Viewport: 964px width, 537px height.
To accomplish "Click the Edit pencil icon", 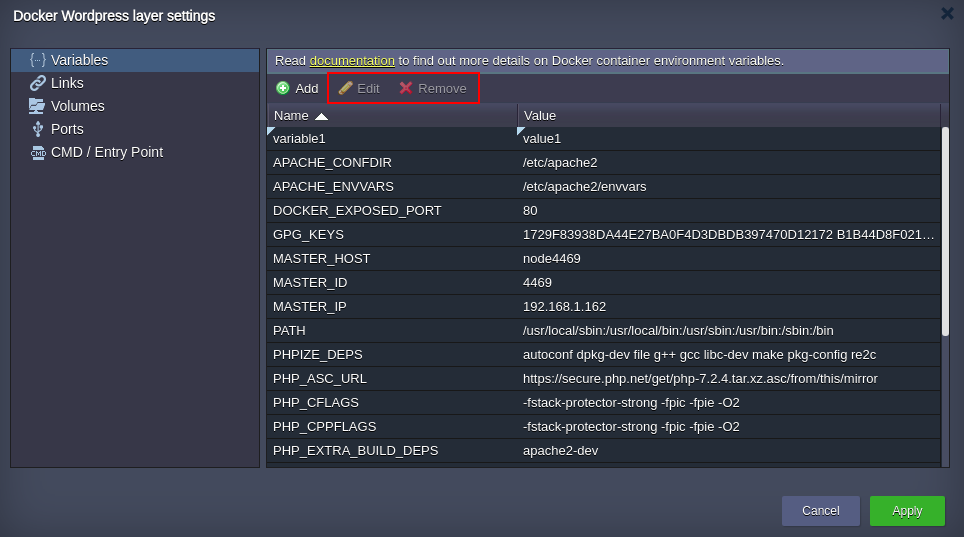I will [x=346, y=89].
